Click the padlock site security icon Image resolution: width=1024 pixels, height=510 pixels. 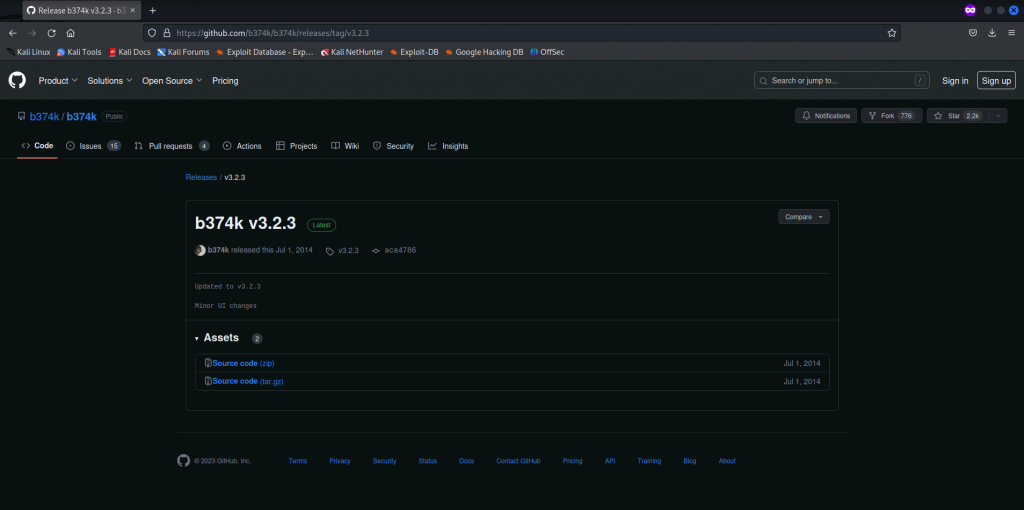(166, 33)
